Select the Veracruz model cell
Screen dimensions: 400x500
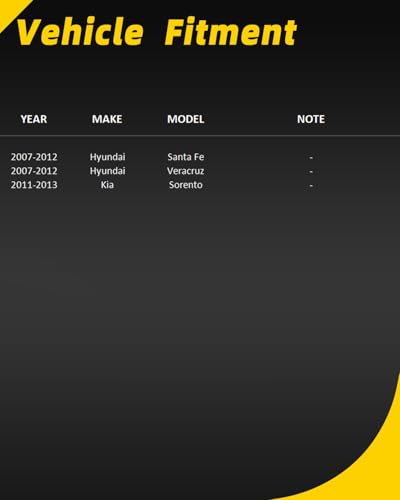point(186,171)
